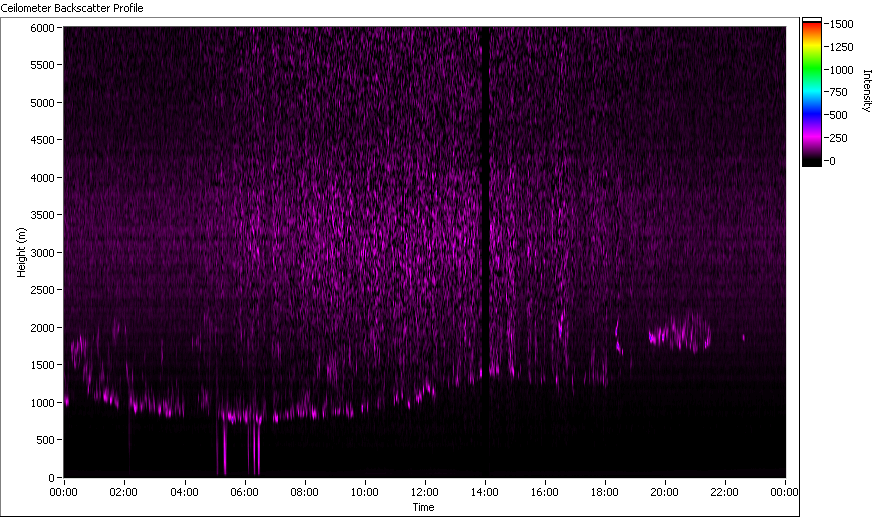Click the 12:00 time tick label
Screen dimensions: 876x517
click(x=425, y=492)
